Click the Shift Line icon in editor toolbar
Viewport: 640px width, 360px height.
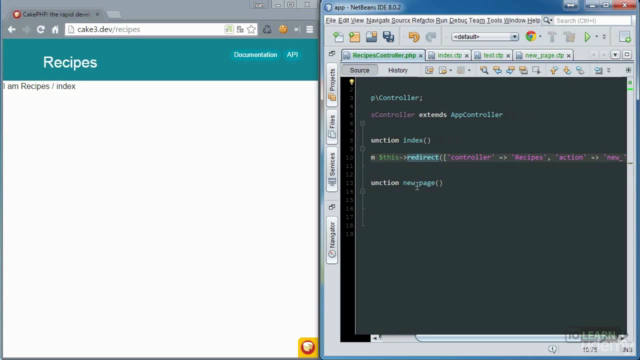[598, 70]
